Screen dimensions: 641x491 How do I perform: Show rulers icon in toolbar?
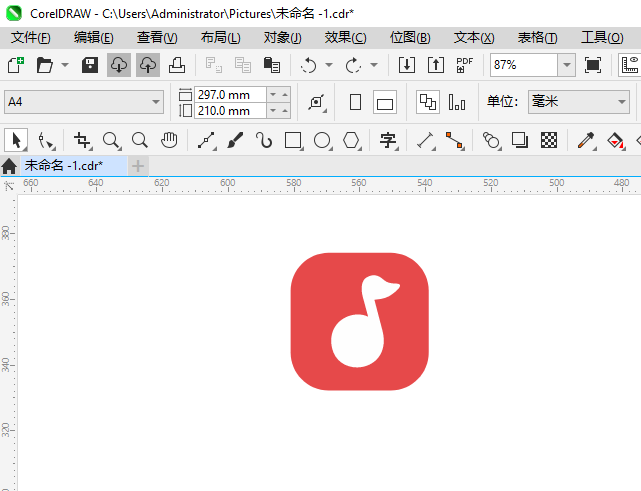tap(630, 65)
